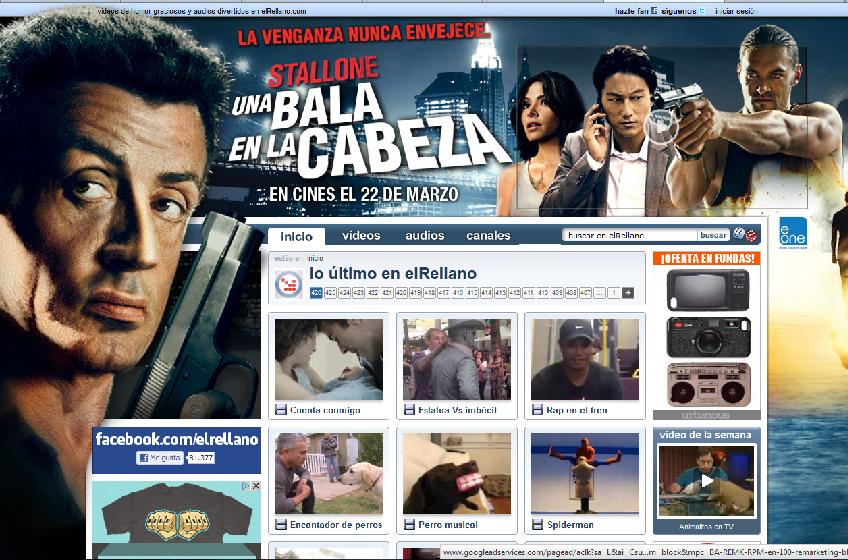This screenshot has height=560, width=848.
Task: Open the facebook.com/elrellano banner link
Action: pyautogui.click(x=177, y=439)
